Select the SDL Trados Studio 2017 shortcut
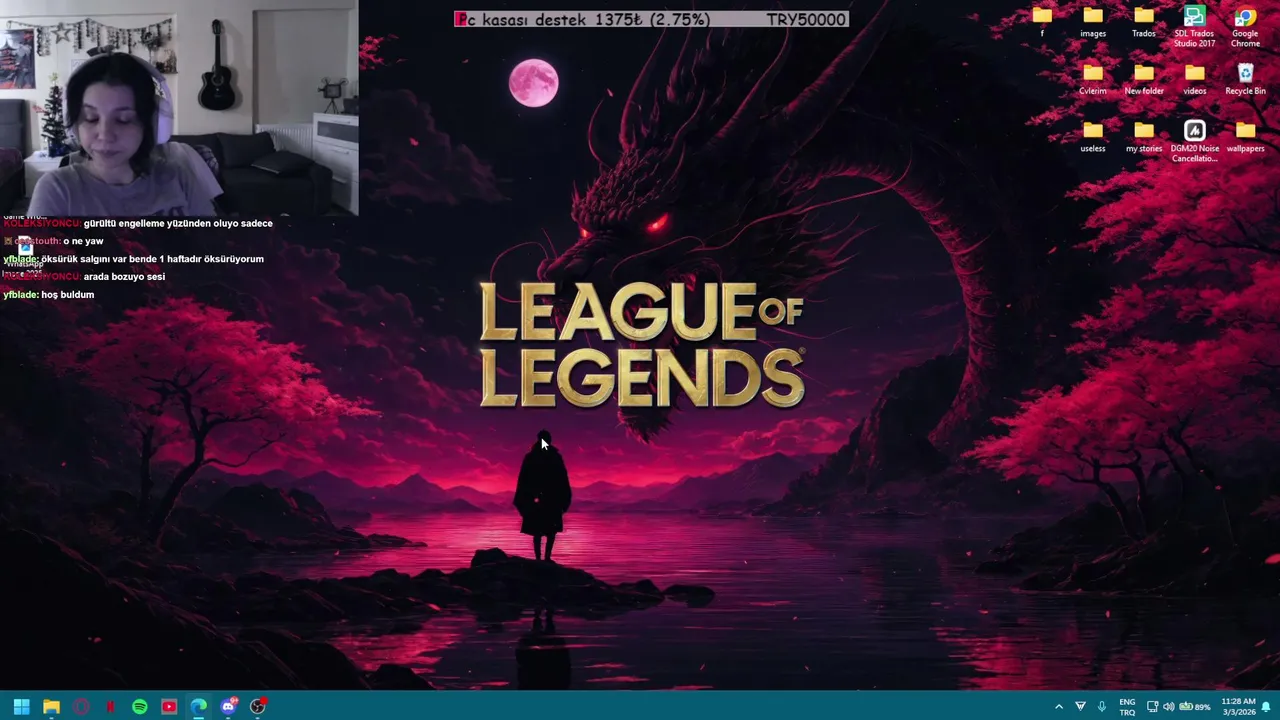The width and height of the screenshot is (1280, 720). (1194, 26)
